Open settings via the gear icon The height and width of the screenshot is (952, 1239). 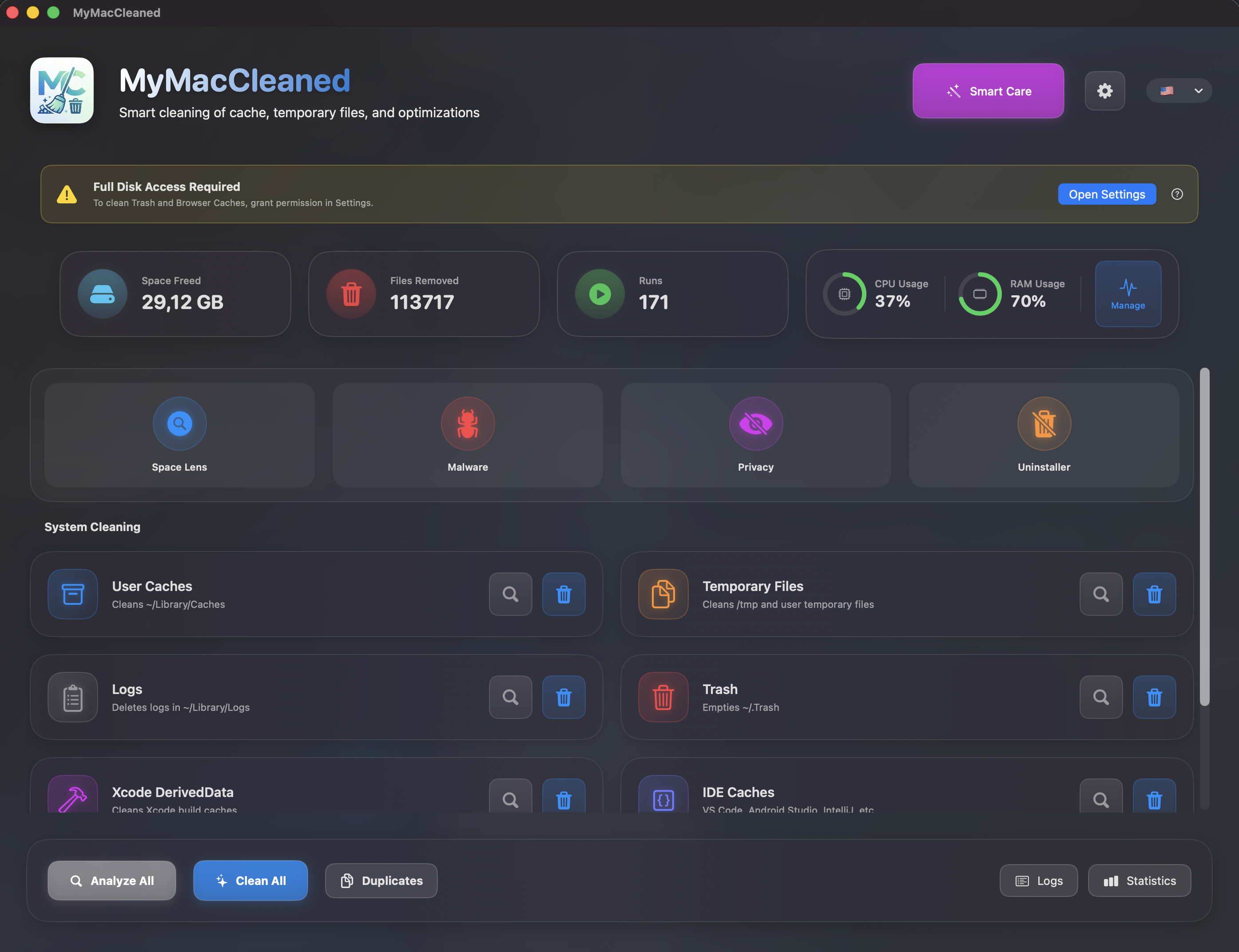(x=1105, y=91)
